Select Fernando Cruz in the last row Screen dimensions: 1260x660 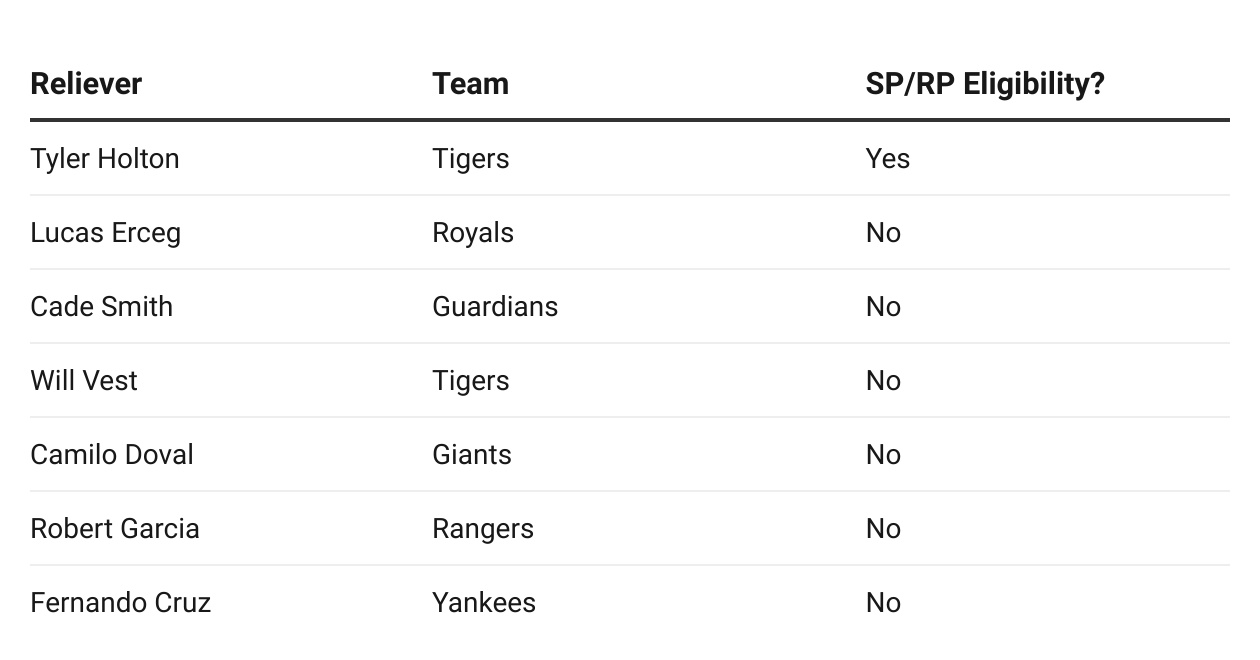click(x=120, y=603)
